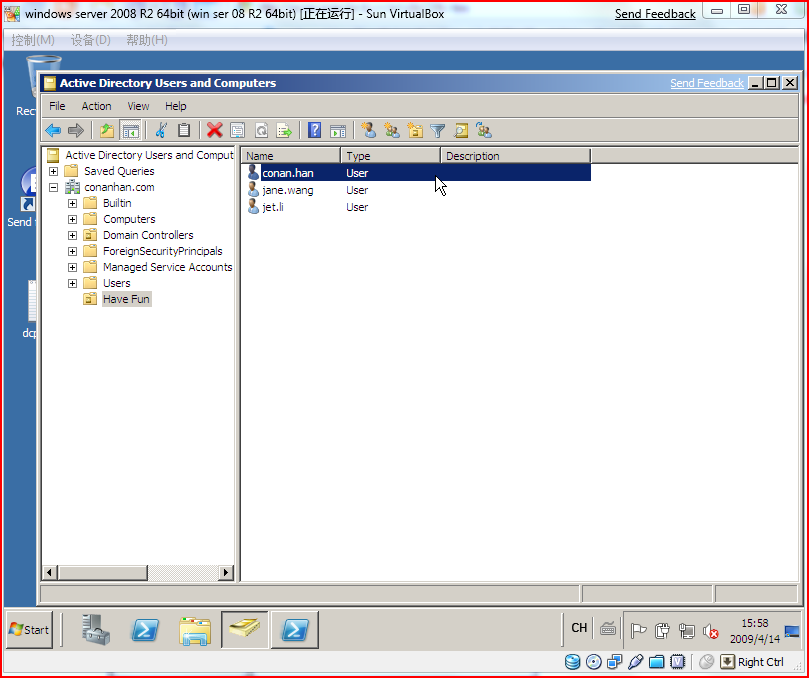
Task: Click the Description column header
Action: (515, 156)
